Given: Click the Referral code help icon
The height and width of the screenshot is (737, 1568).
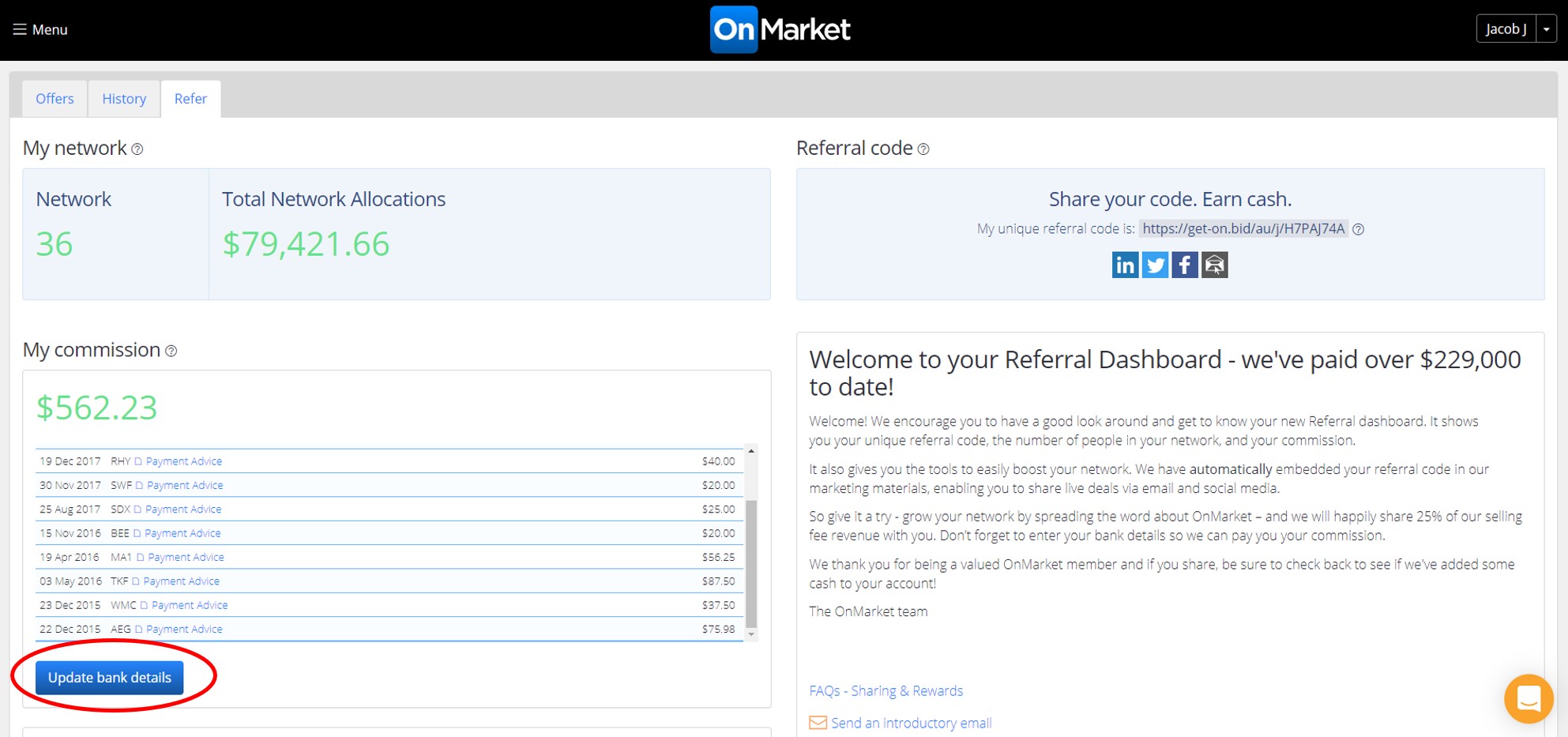Looking at the screenshot, I should 923,149.
